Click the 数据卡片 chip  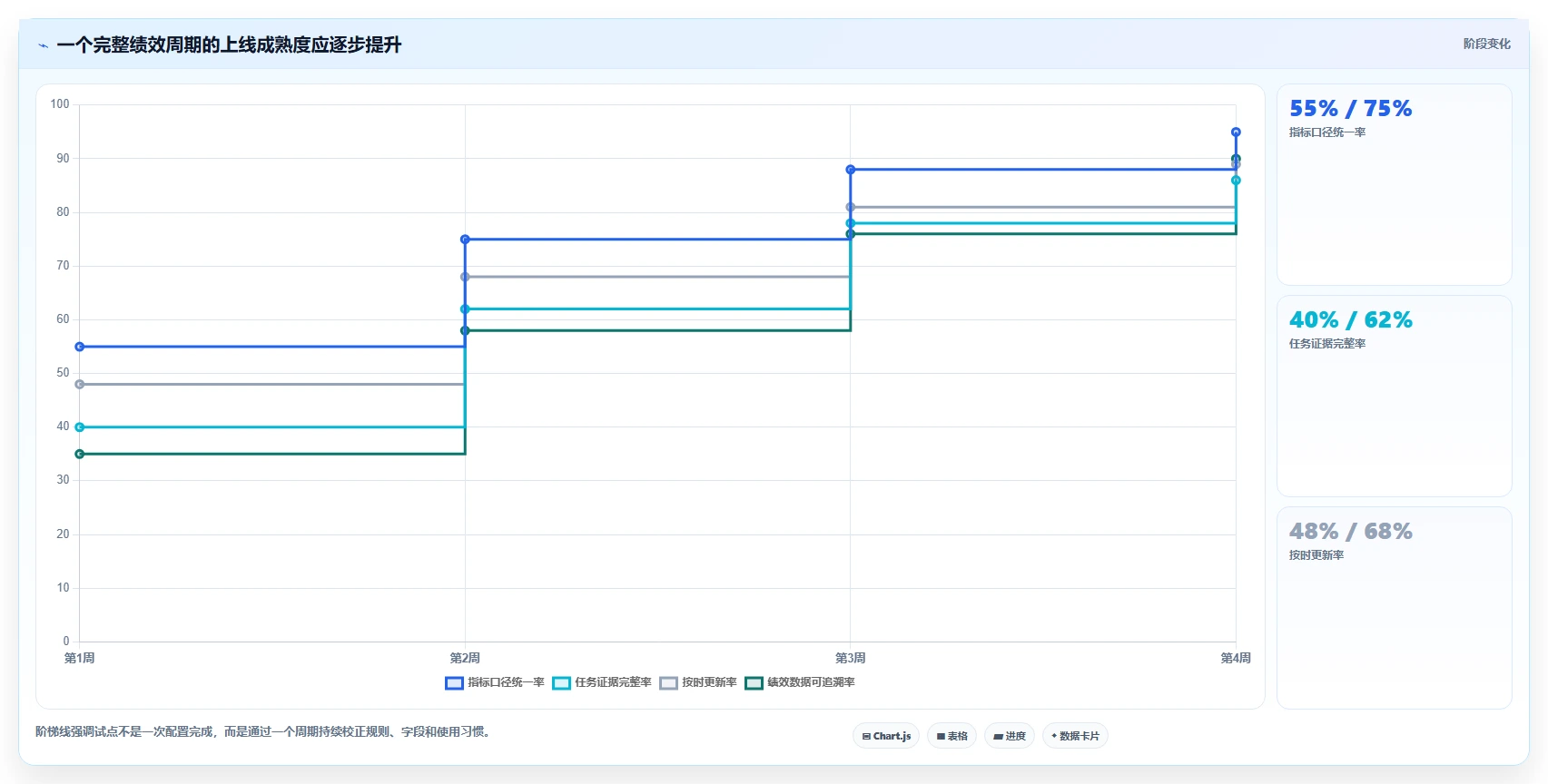pyautogui.click(x=1075, y=736)
